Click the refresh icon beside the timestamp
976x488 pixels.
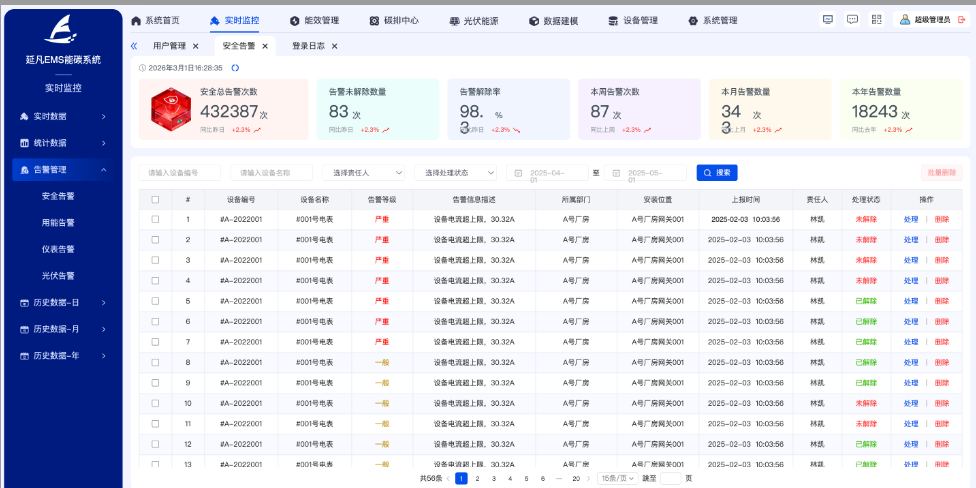point(235,68)
